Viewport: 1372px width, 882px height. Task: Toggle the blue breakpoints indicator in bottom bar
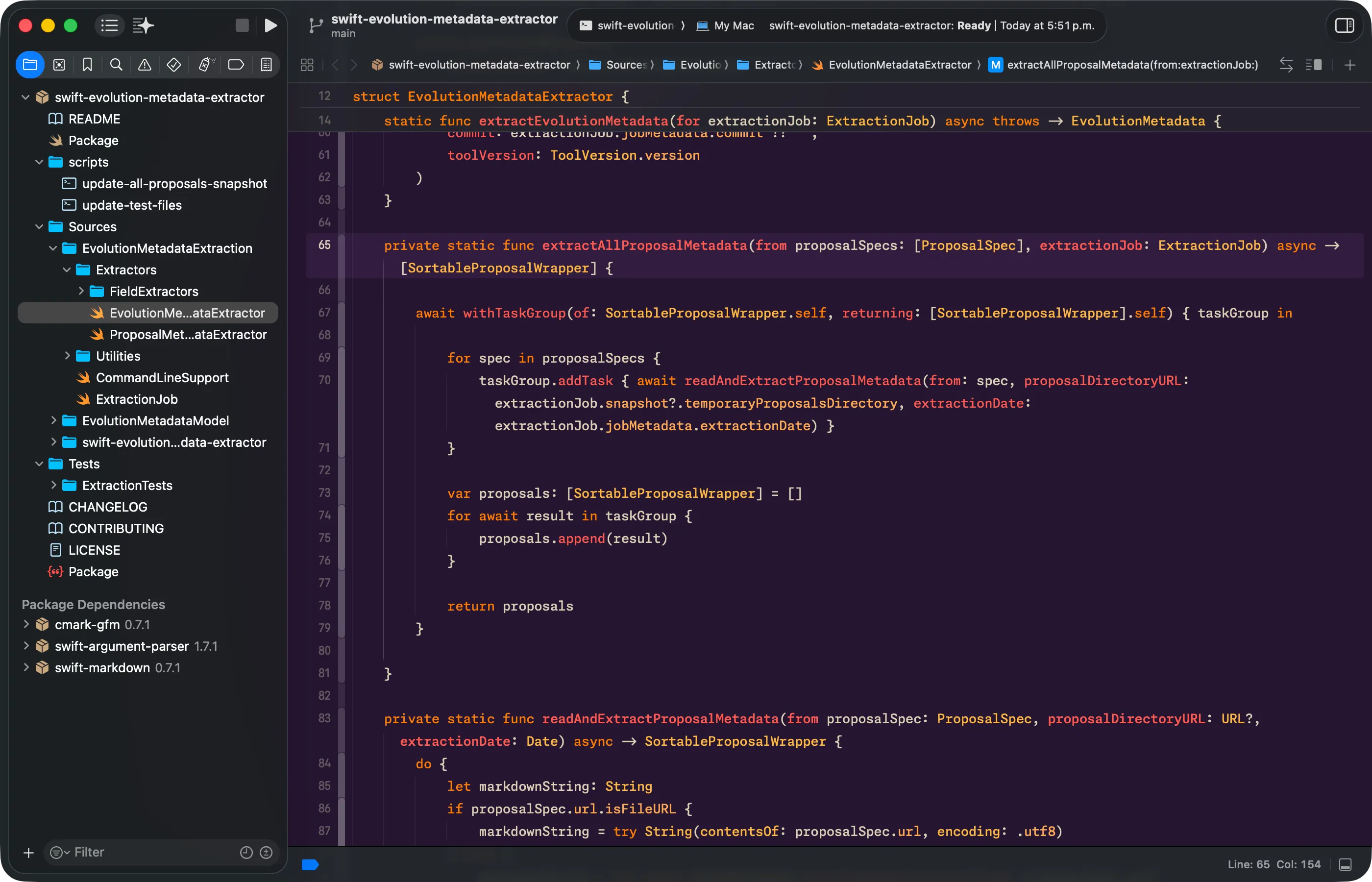pos(310,864)
